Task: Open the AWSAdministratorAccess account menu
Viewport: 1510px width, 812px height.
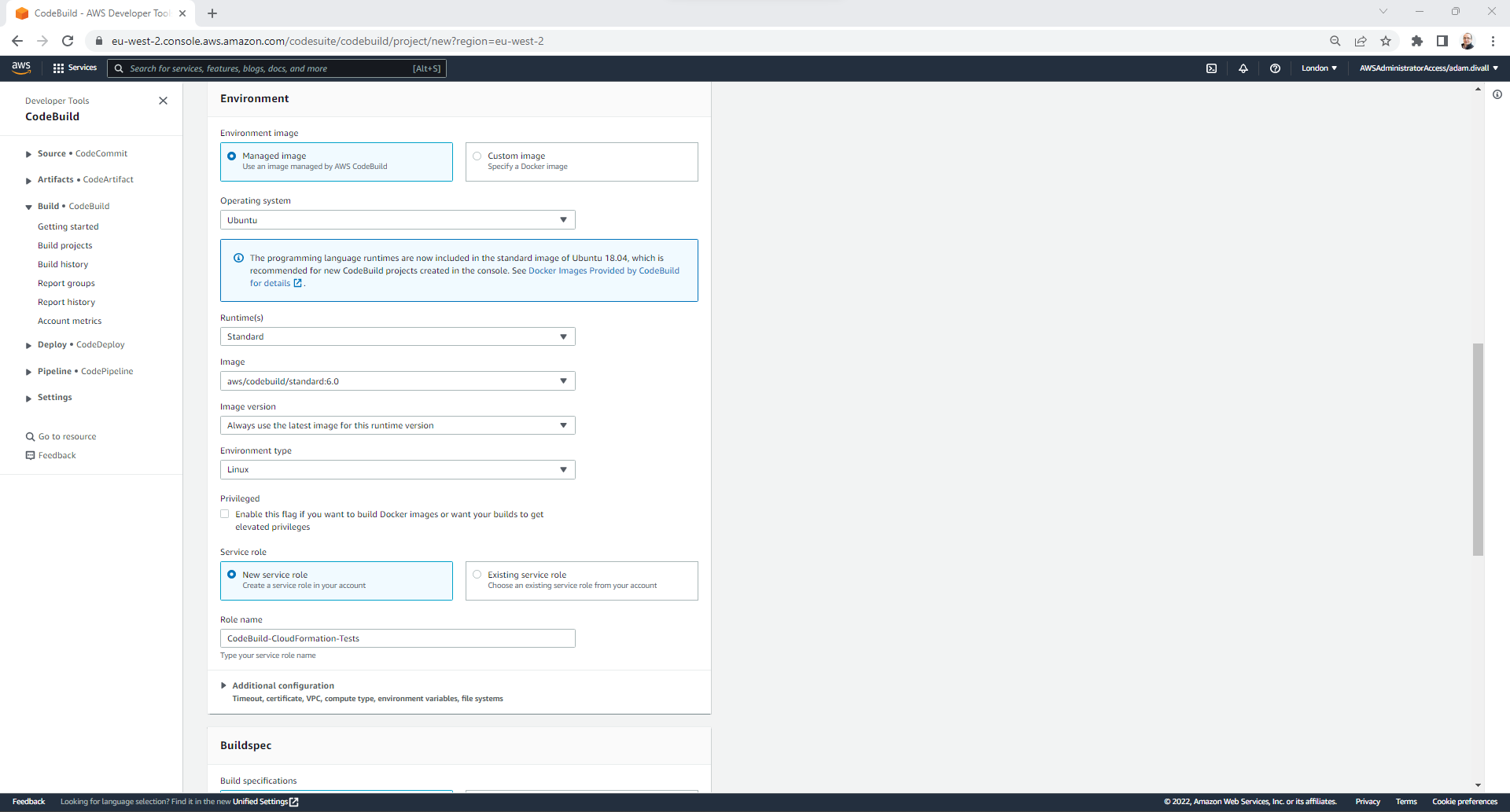Action: (x=1428, y=68)
